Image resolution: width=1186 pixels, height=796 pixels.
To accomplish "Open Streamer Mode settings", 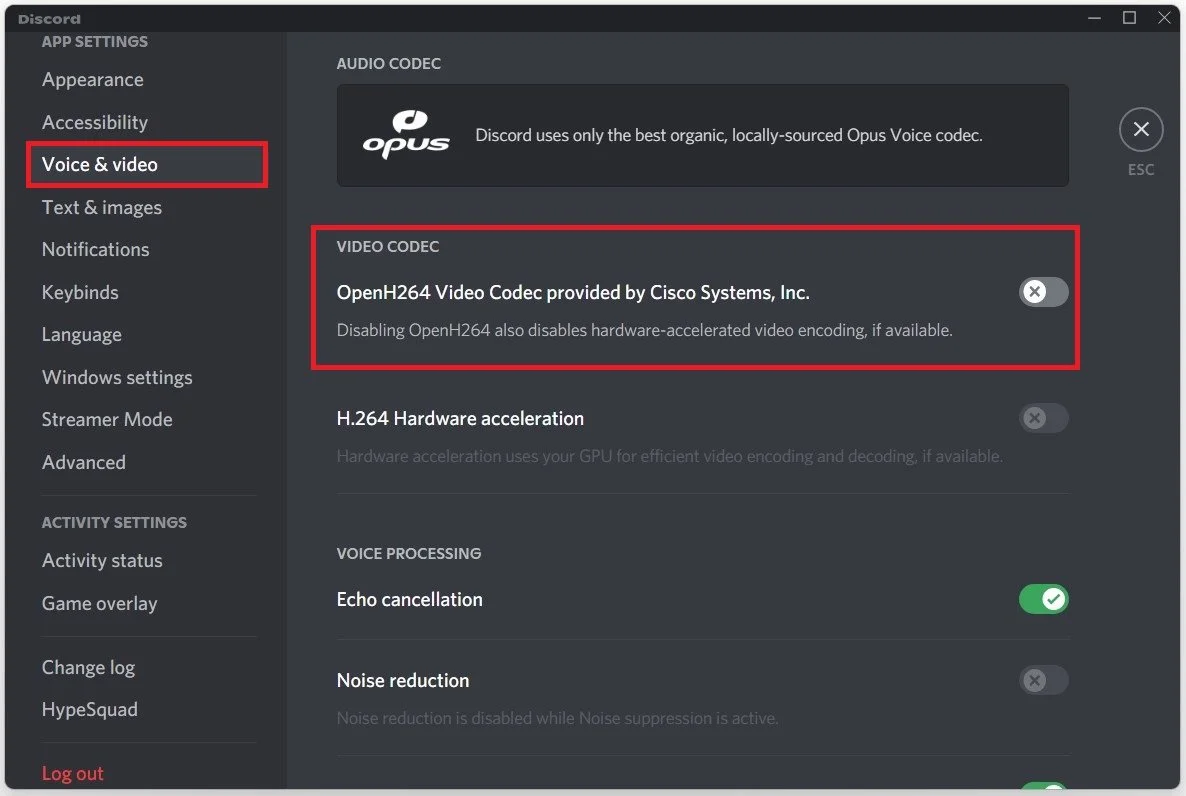I will pyautogui.click(x=107, y=419).
